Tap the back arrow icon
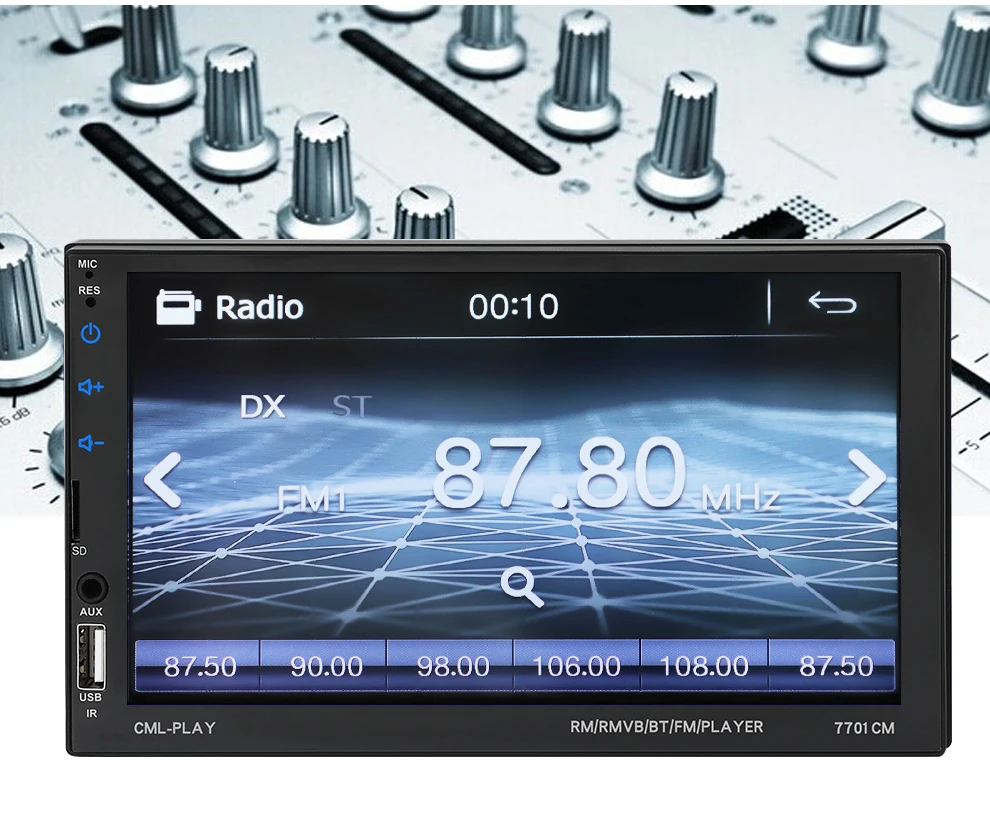The width and height of the screenshot is (990, 825). point(832,303)
